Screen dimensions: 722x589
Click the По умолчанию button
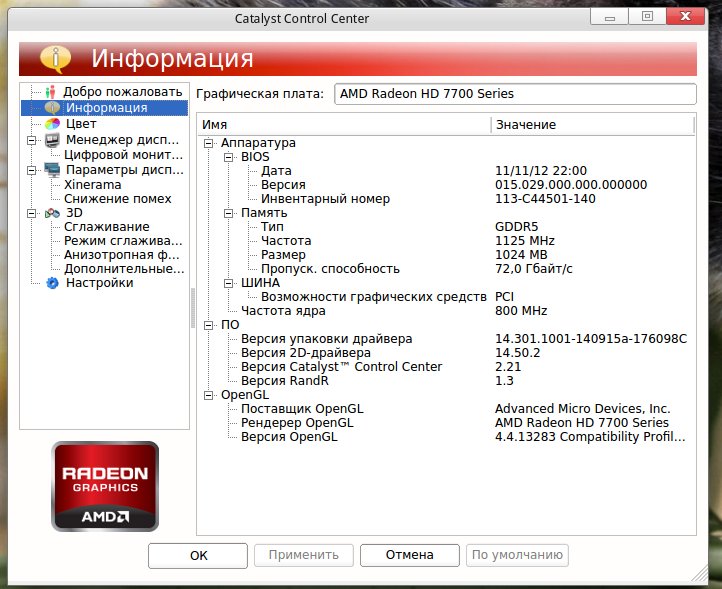[517, 555]
